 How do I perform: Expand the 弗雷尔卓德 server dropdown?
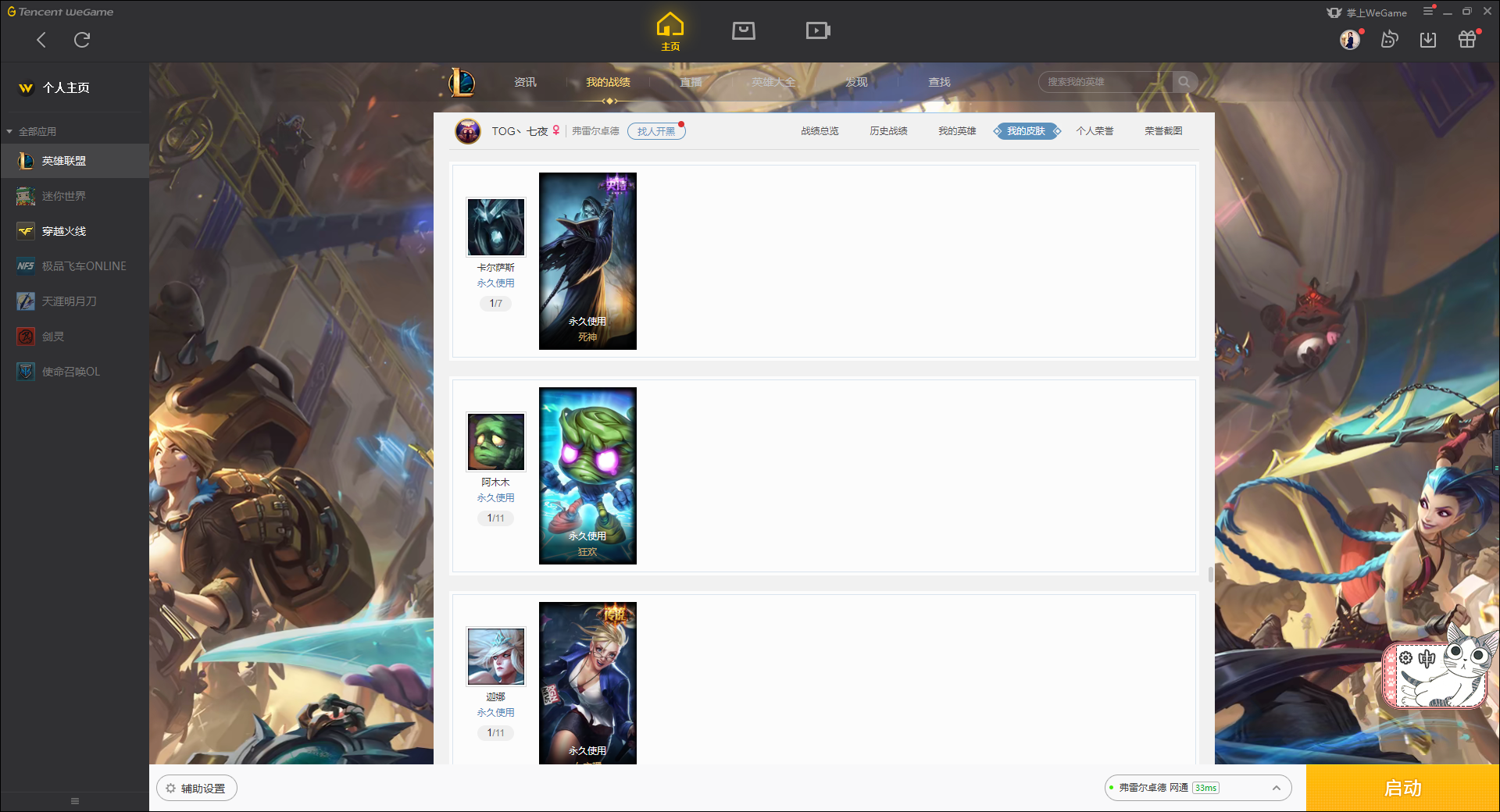pyautogui.click(x=1277, y=788)
